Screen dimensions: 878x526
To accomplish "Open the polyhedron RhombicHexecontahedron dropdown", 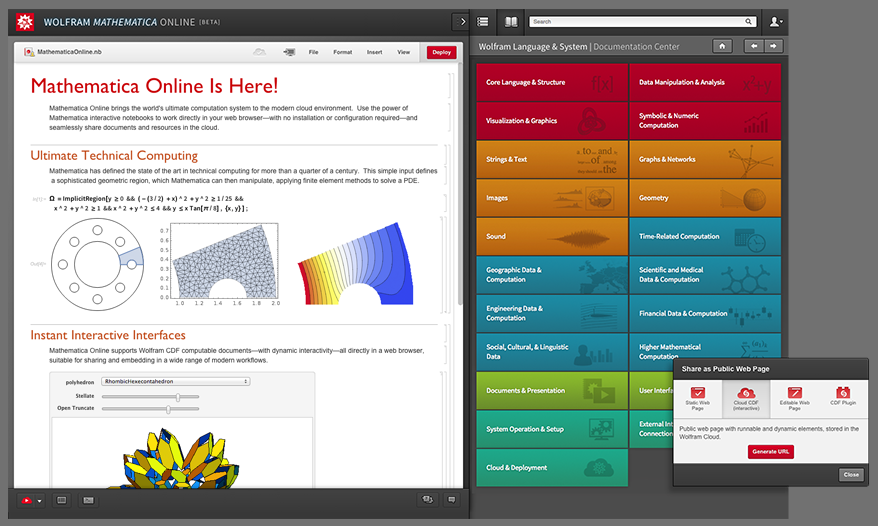I will [175, 381].
